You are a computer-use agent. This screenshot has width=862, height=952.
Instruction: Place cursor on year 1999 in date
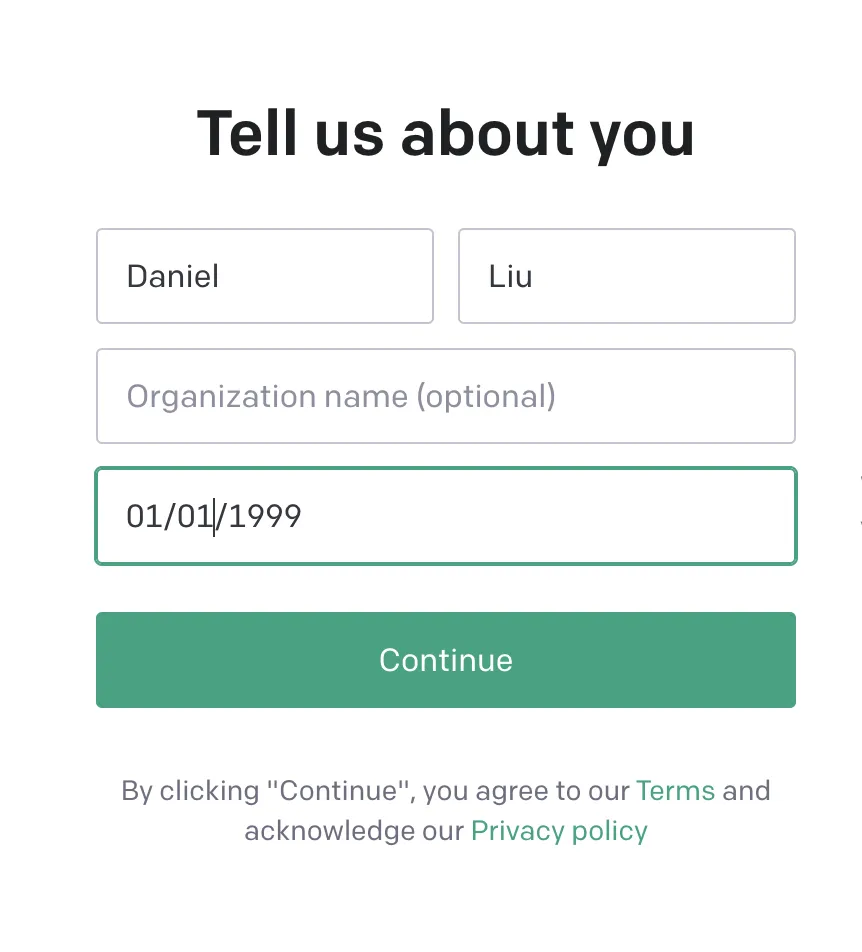tap(266, 516)
